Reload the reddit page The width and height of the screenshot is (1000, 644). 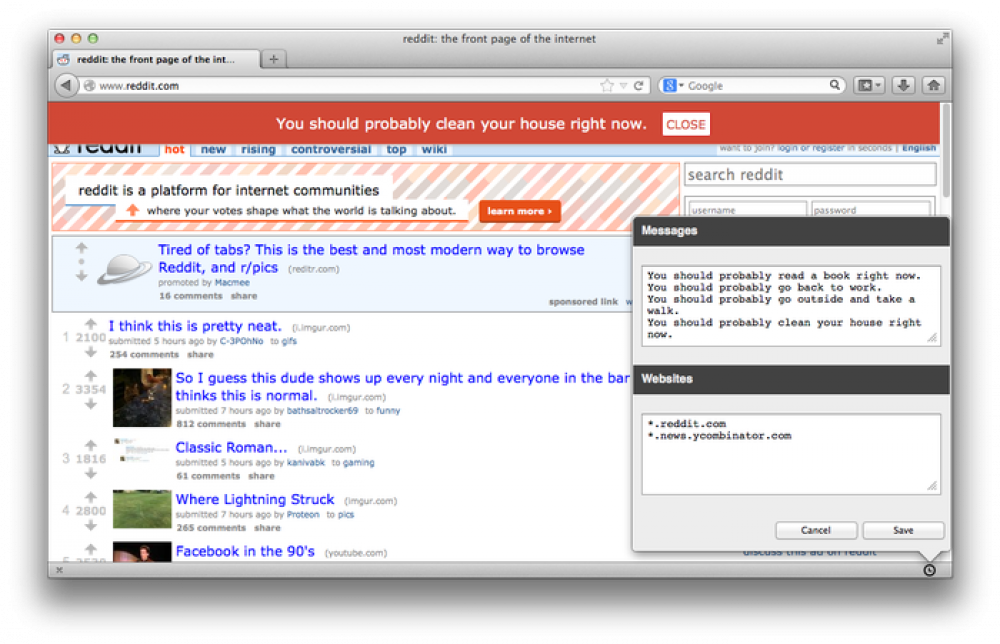point(638,85)
